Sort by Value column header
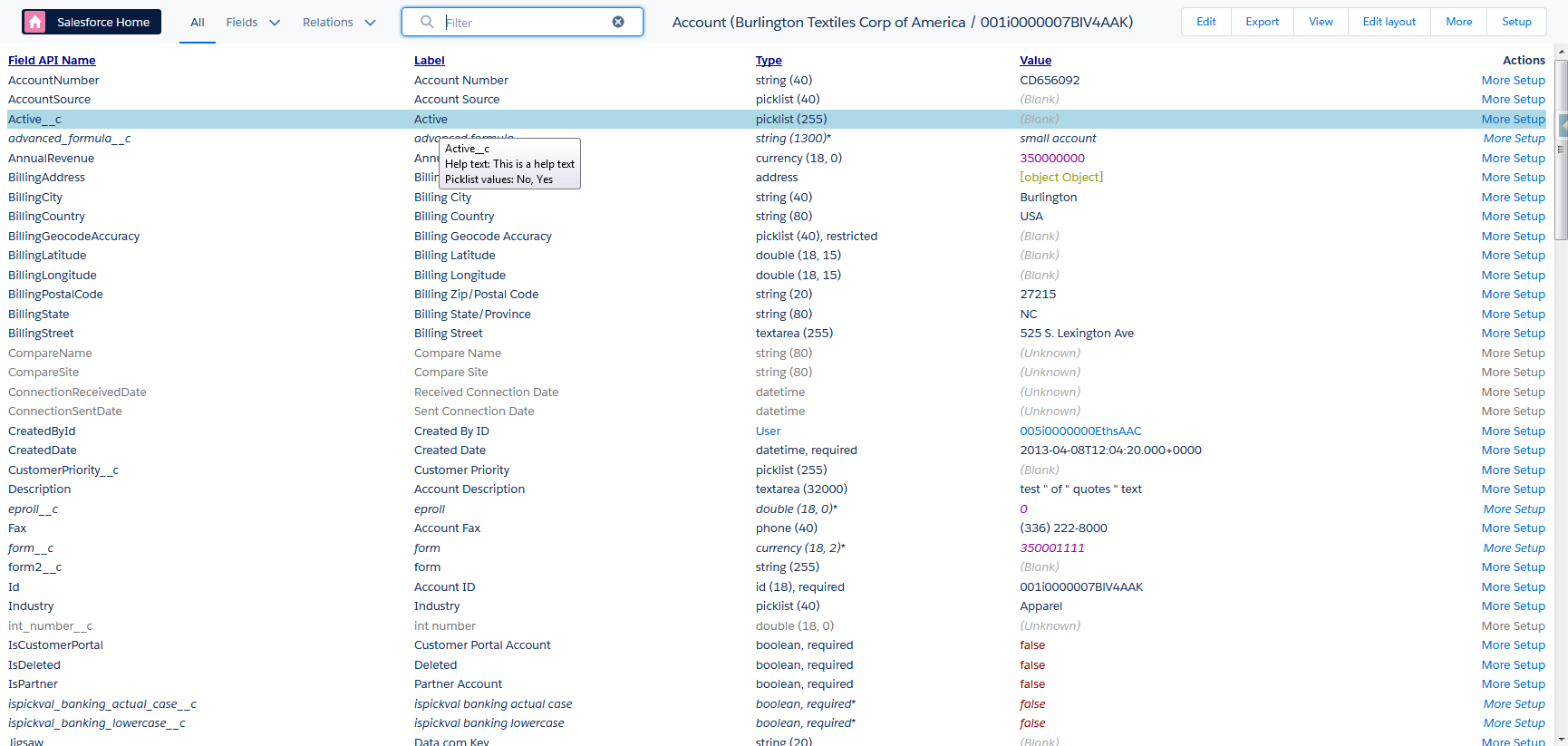 click(x=1036, y=61)
